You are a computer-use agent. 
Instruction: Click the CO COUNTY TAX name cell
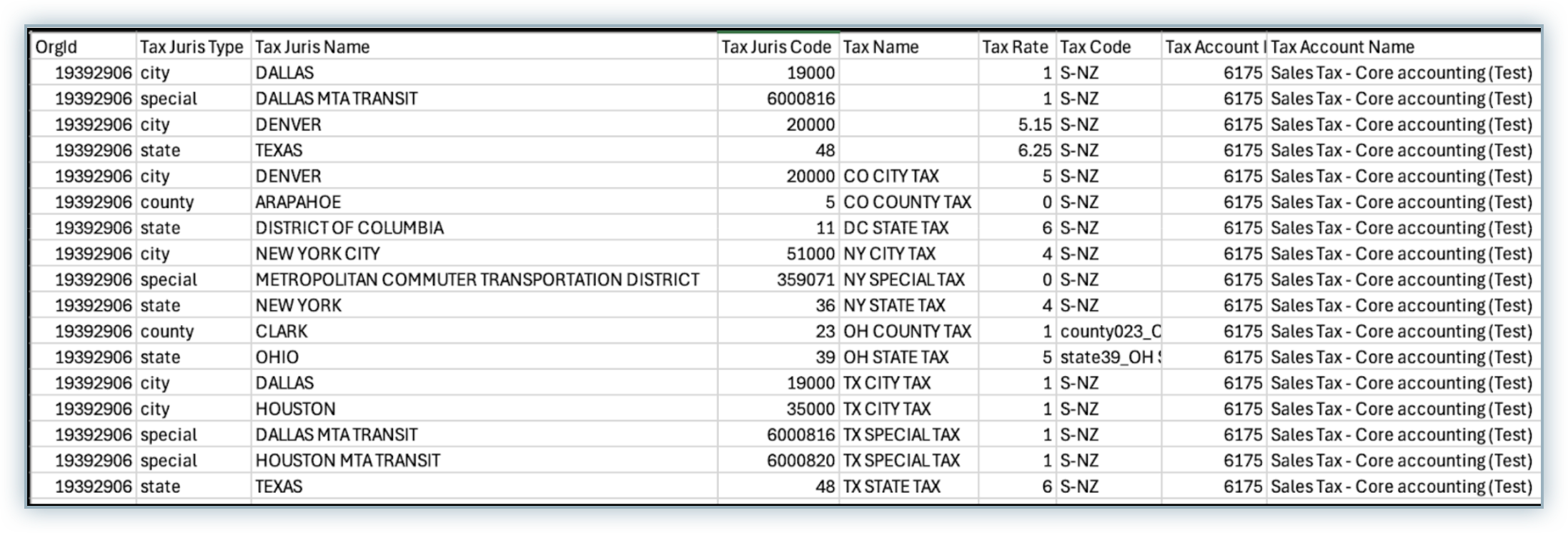click(908, 202)
